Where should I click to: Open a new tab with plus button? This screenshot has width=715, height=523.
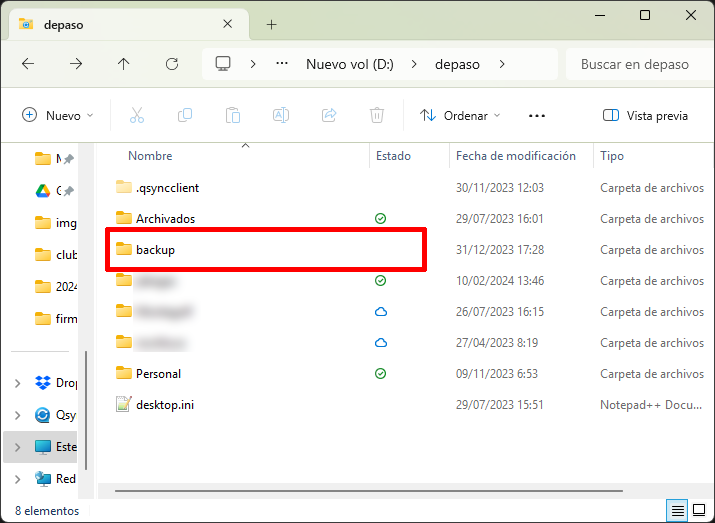[x=271, y=24]
